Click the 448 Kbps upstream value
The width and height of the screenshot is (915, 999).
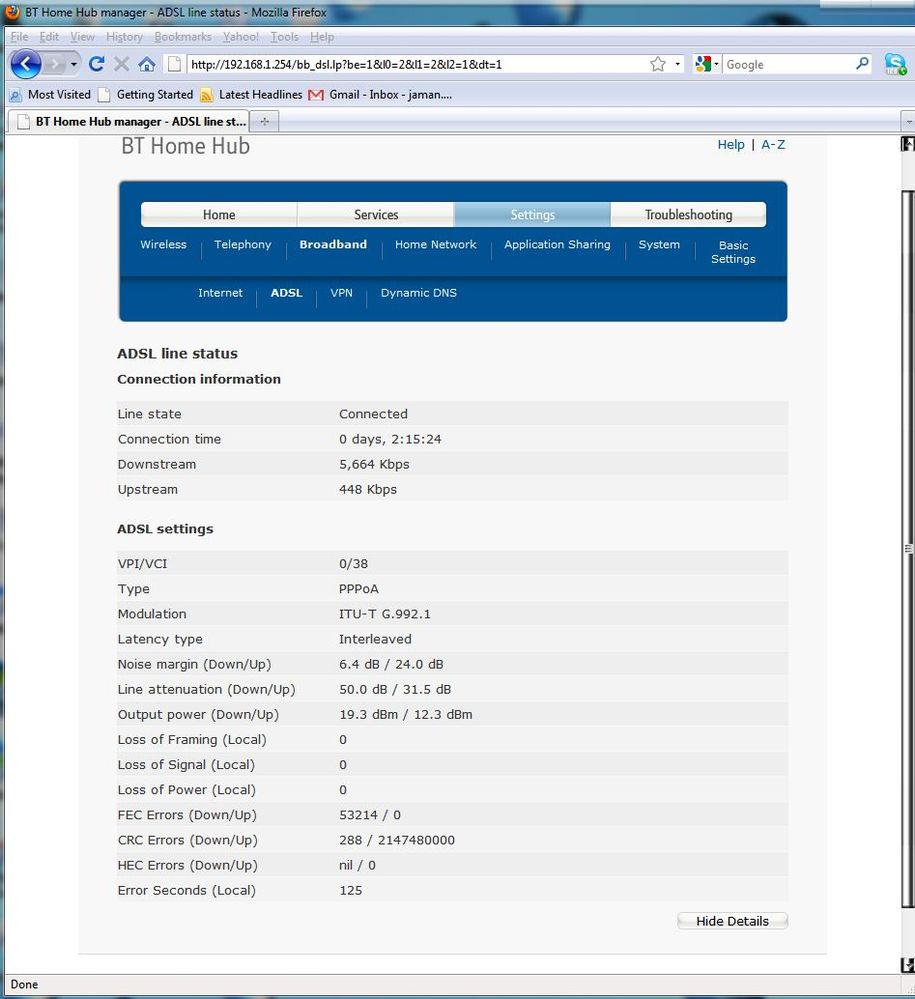368,490
